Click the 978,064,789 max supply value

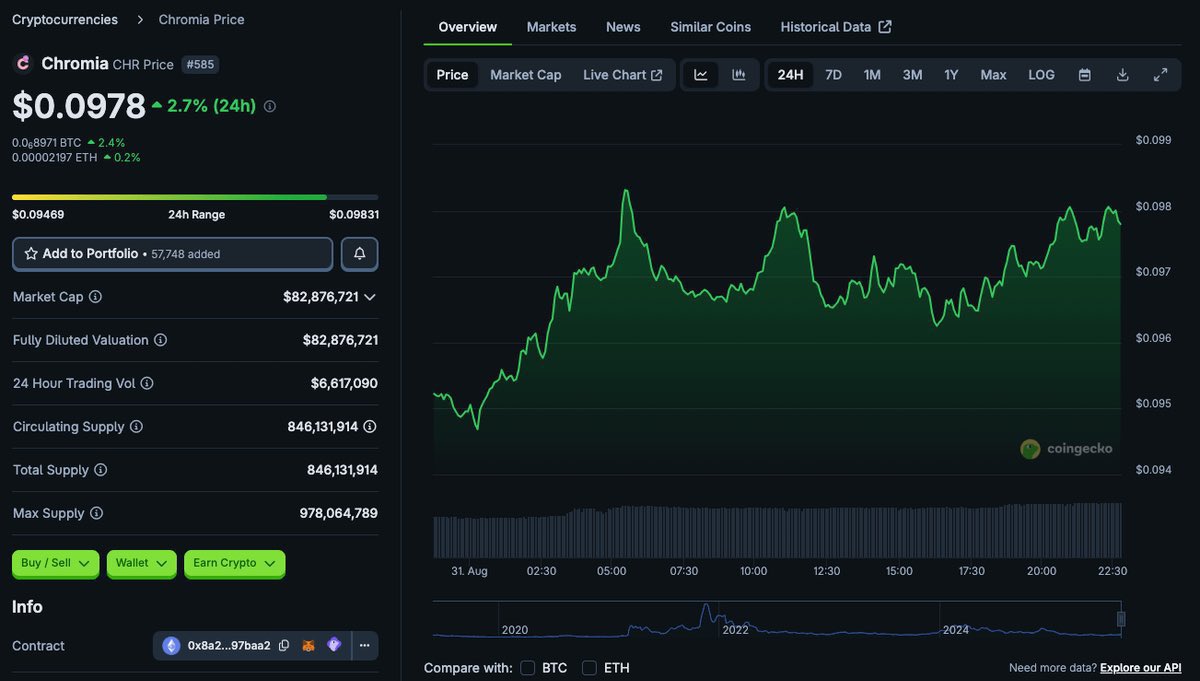339,513
